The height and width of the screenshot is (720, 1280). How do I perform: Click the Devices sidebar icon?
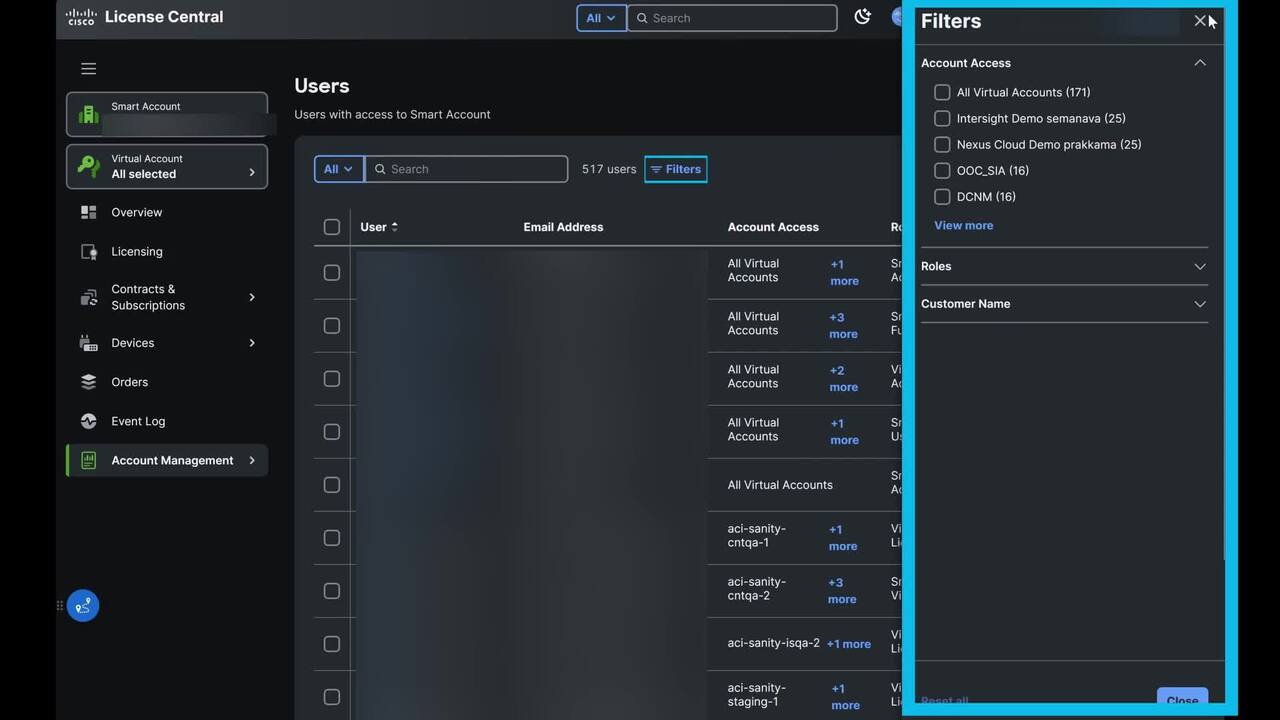[89, 343]
